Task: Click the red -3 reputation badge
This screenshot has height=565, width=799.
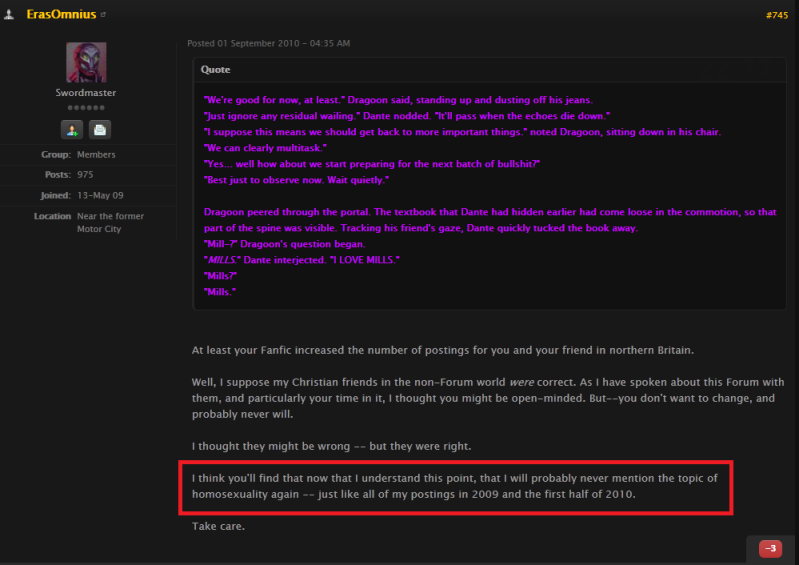Action: pyautogui.click(x=770, y=548)
